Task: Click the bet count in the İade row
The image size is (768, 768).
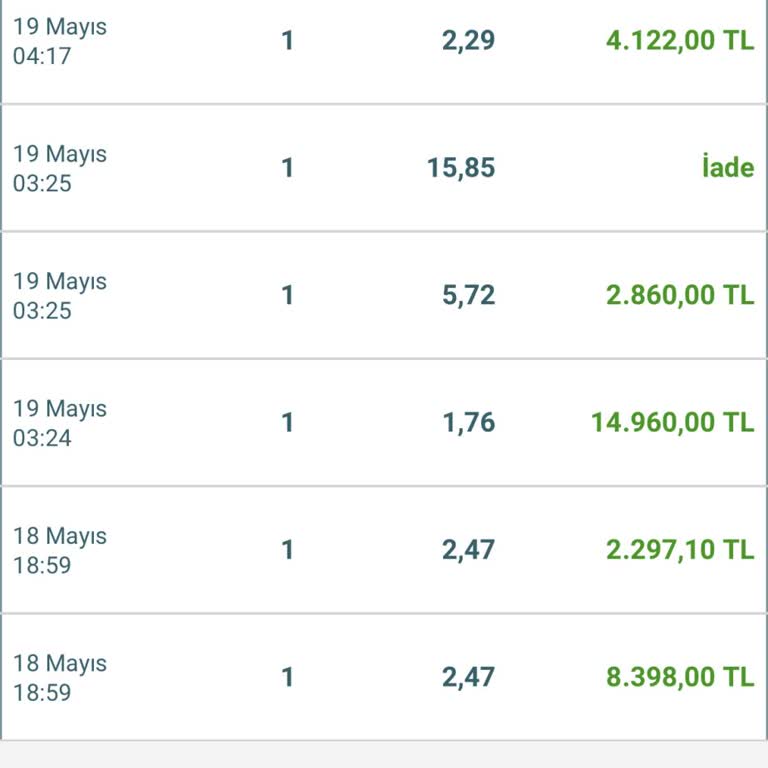Action: click(x=288, y=167)
